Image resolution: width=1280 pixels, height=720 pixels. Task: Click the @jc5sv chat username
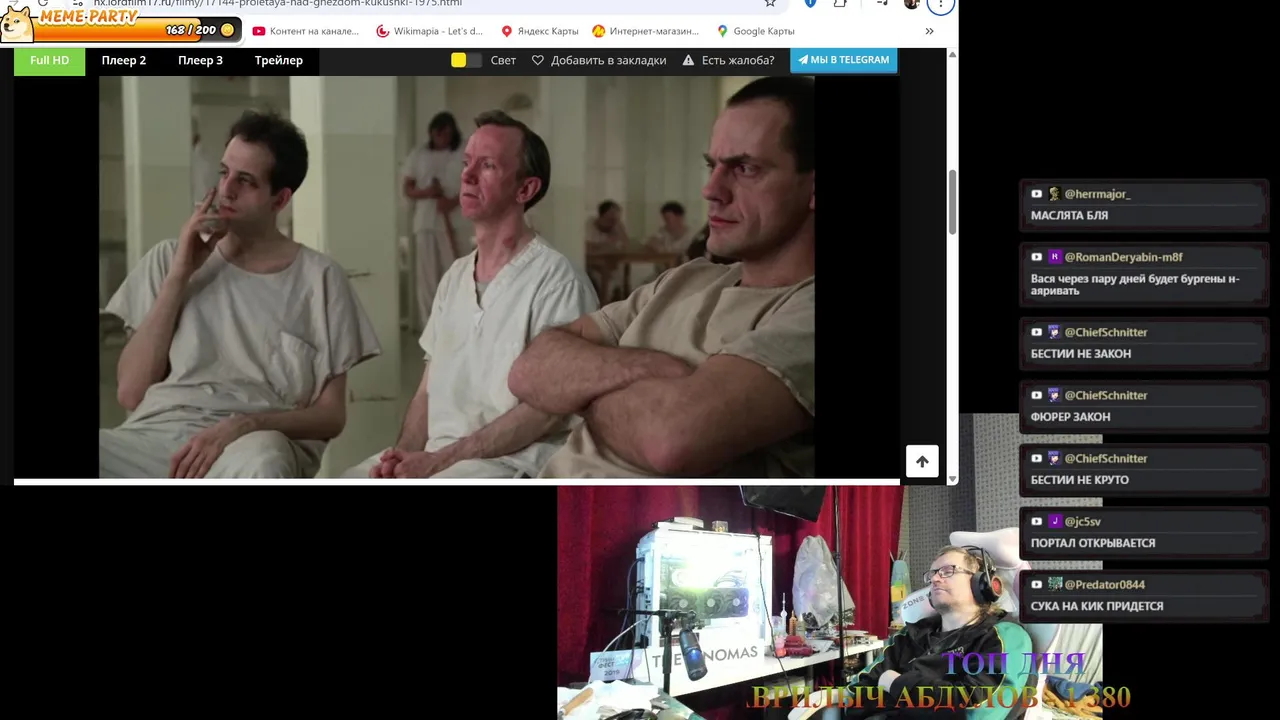(1082, 522)
